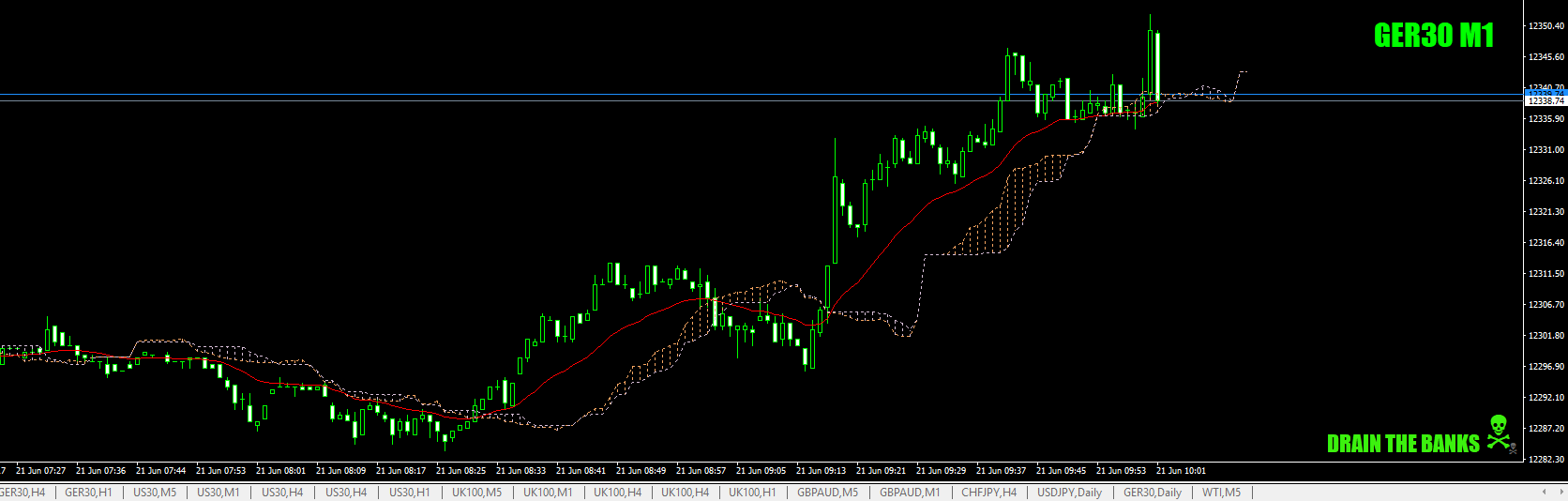Open the USDJPY,Daily chart tab

[x=1069, y=493]
